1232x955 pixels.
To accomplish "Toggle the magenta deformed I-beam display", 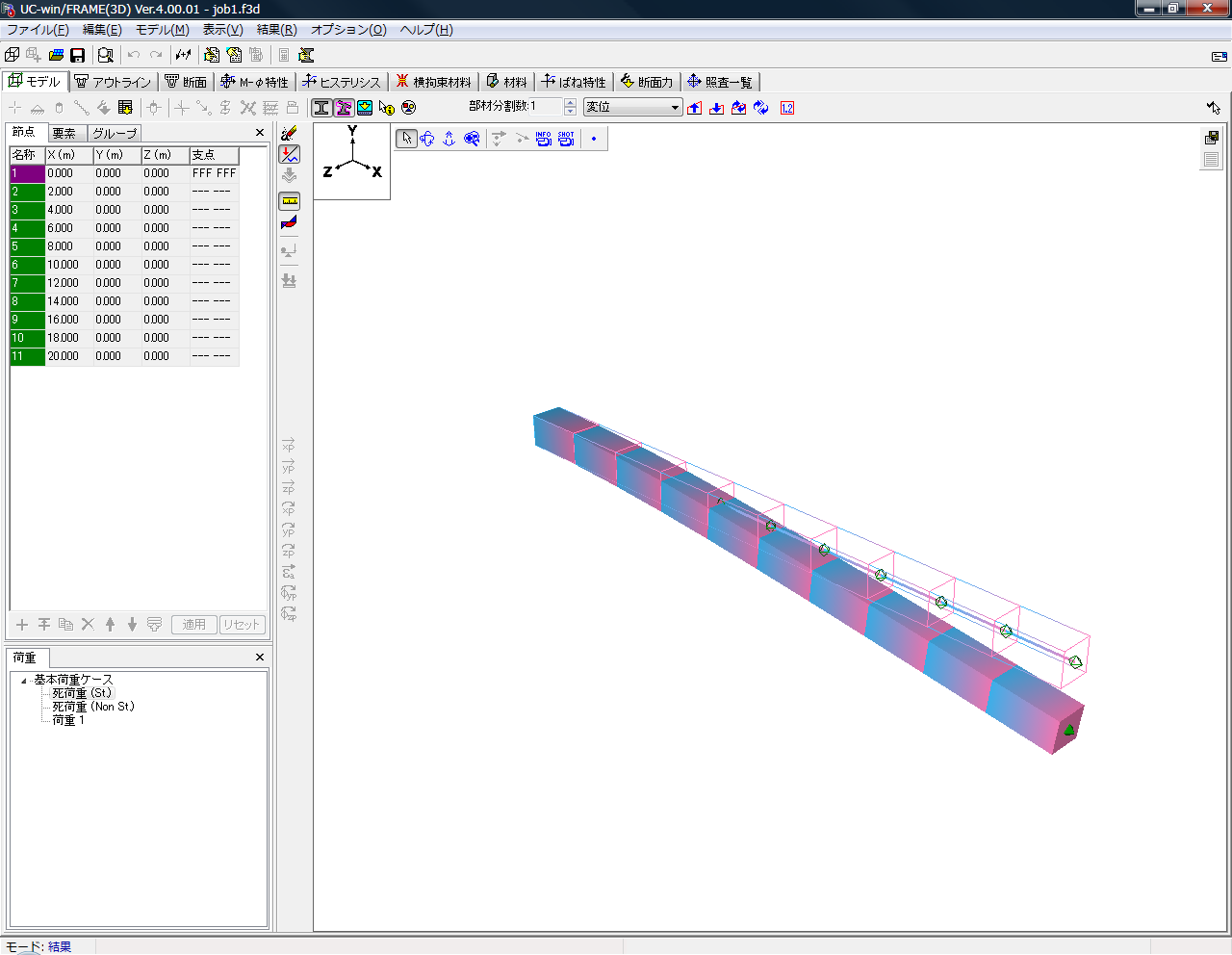I will [x=344, y=108].
